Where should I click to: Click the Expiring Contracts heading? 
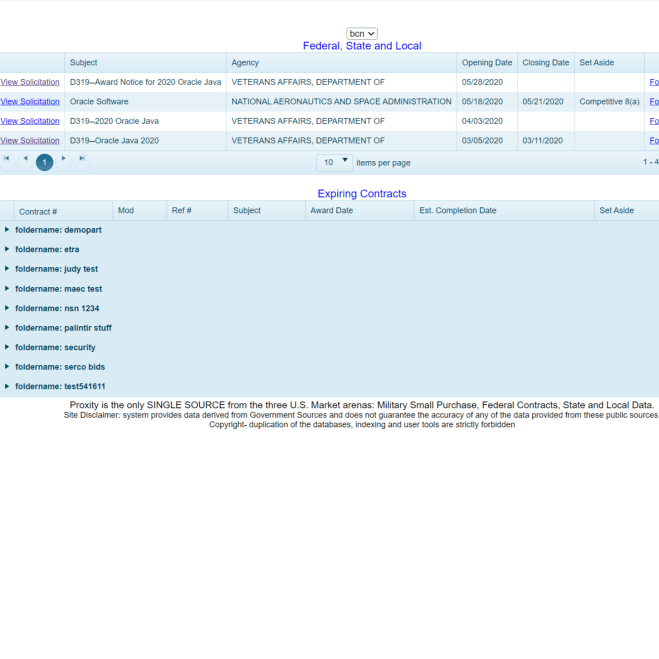(362, 194)
